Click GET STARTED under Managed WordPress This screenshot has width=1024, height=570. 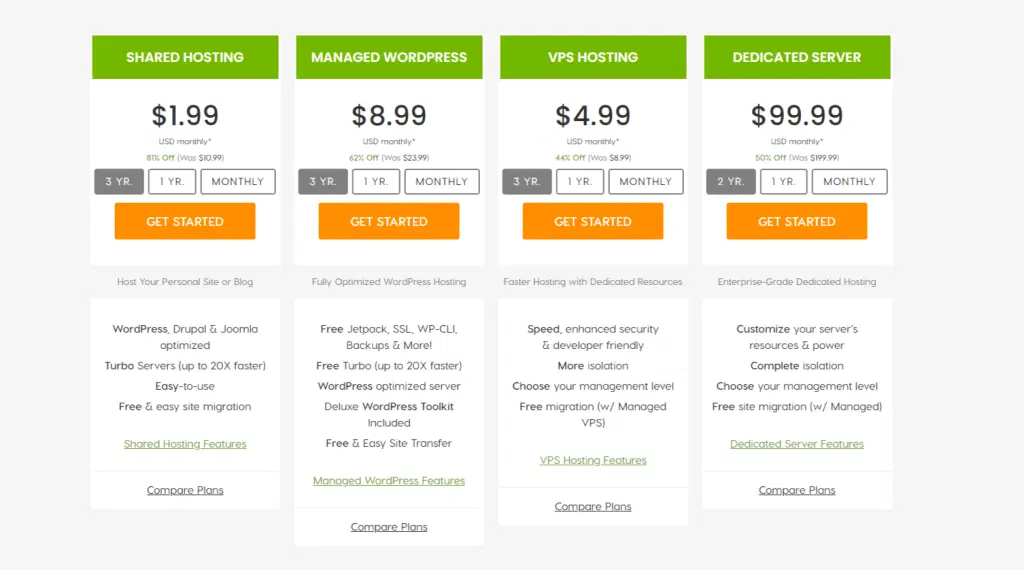[x=389, y=221]
